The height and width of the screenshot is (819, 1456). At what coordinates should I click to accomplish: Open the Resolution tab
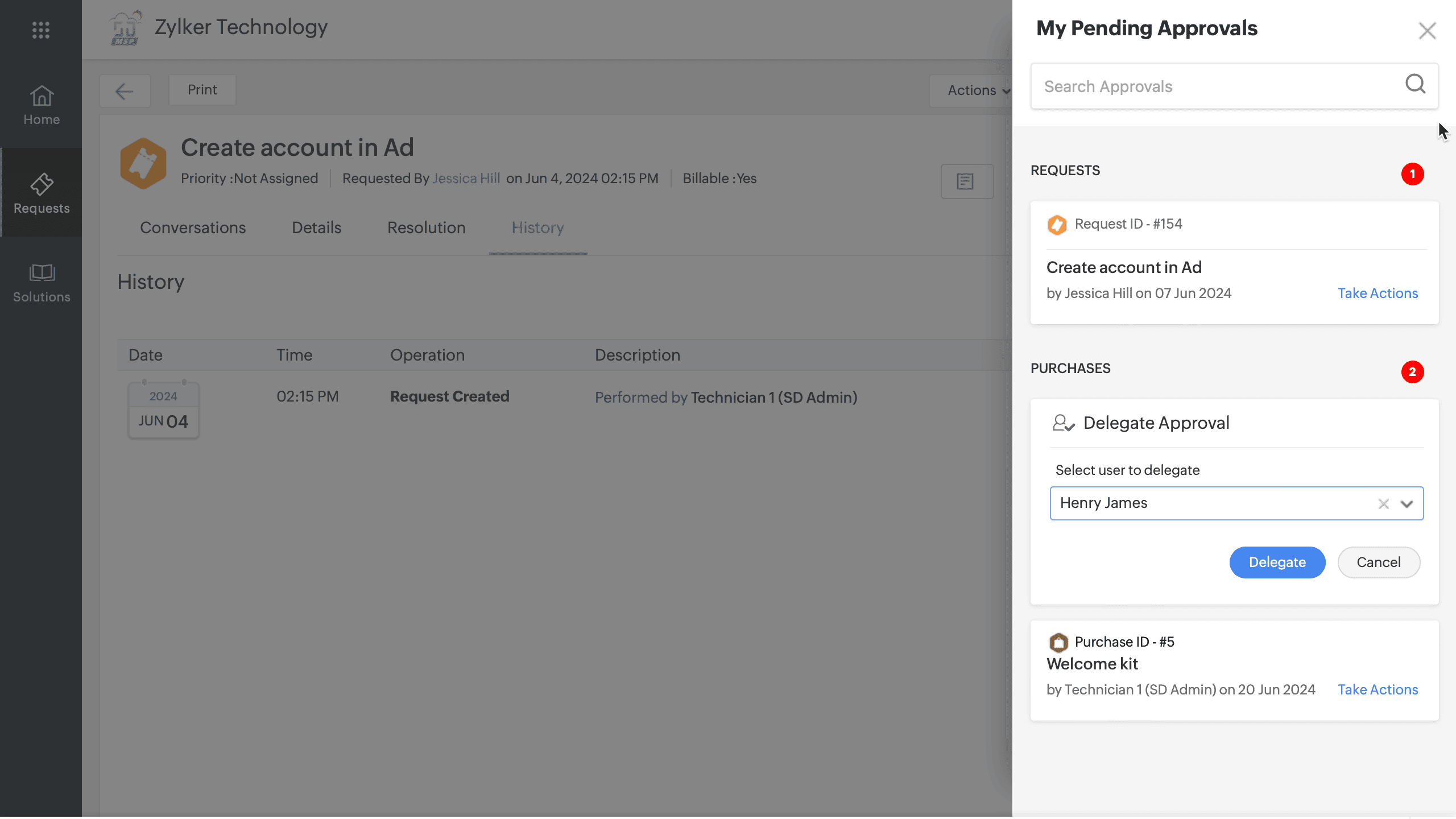tap(426, 227)
